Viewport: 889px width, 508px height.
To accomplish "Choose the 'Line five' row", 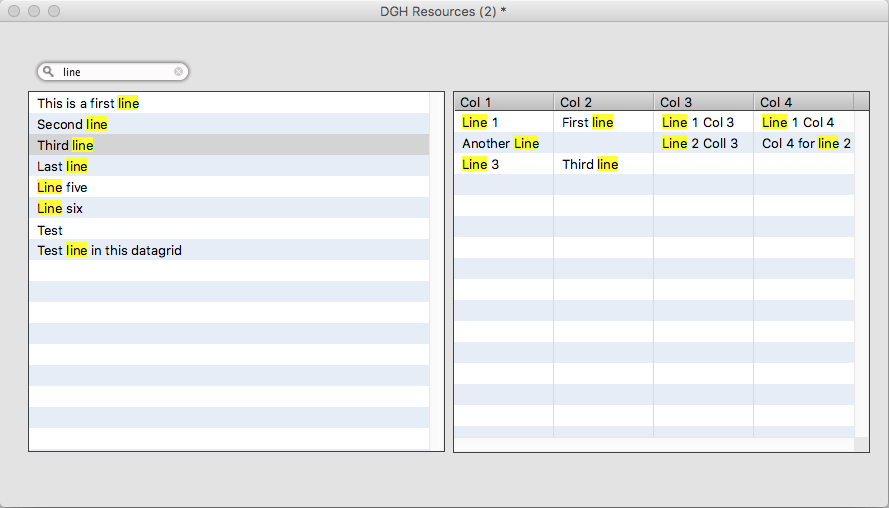I will point(62,187).
